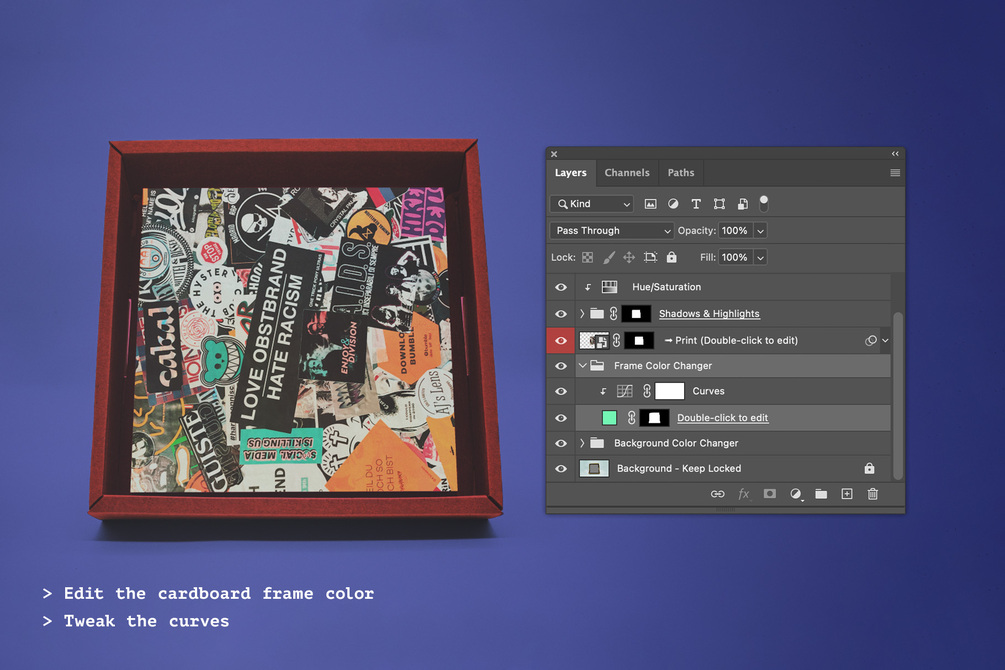
Task: Click blending options icon on Print layer
Action: (870, 340)
